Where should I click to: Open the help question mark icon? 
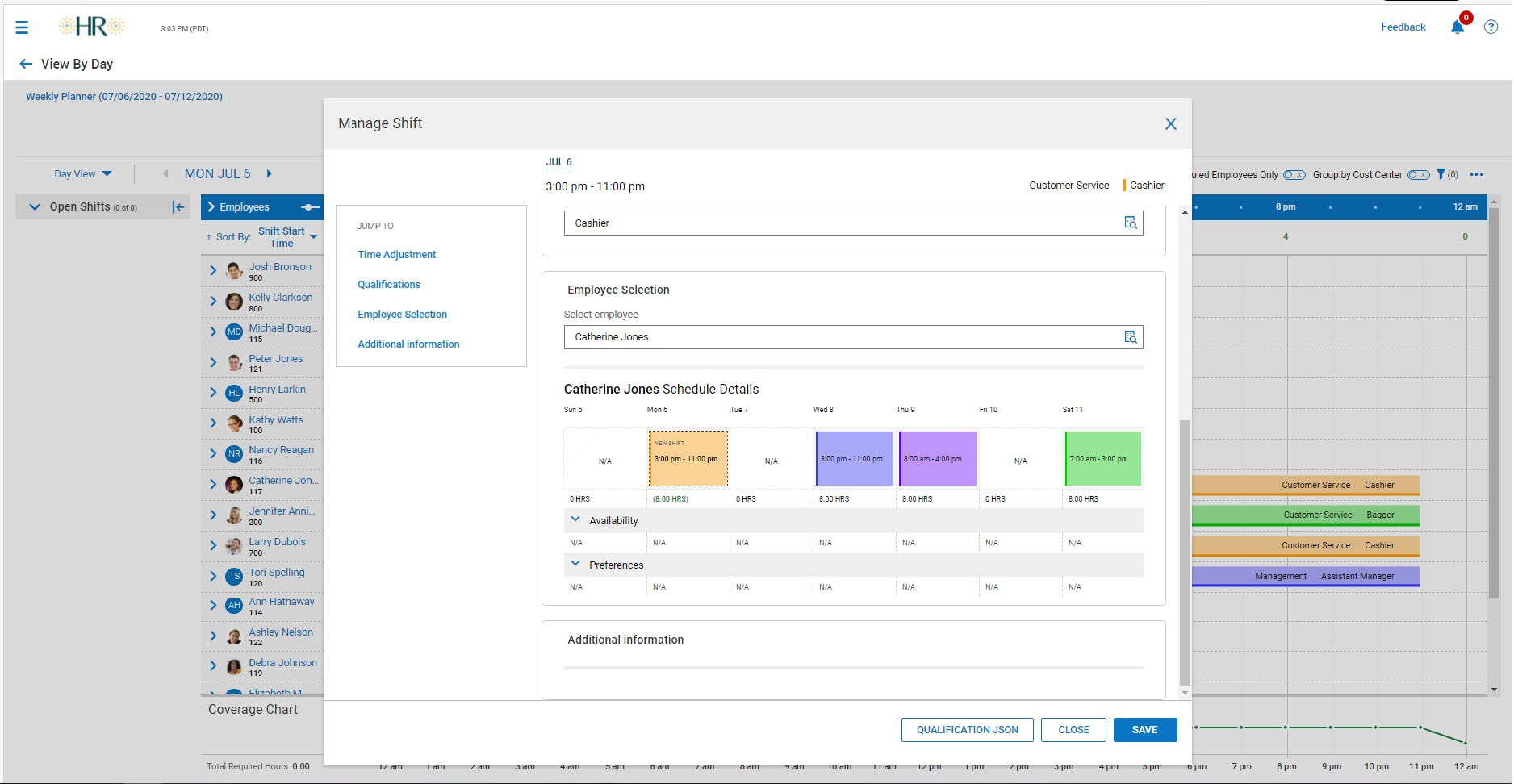(1491, 27)
